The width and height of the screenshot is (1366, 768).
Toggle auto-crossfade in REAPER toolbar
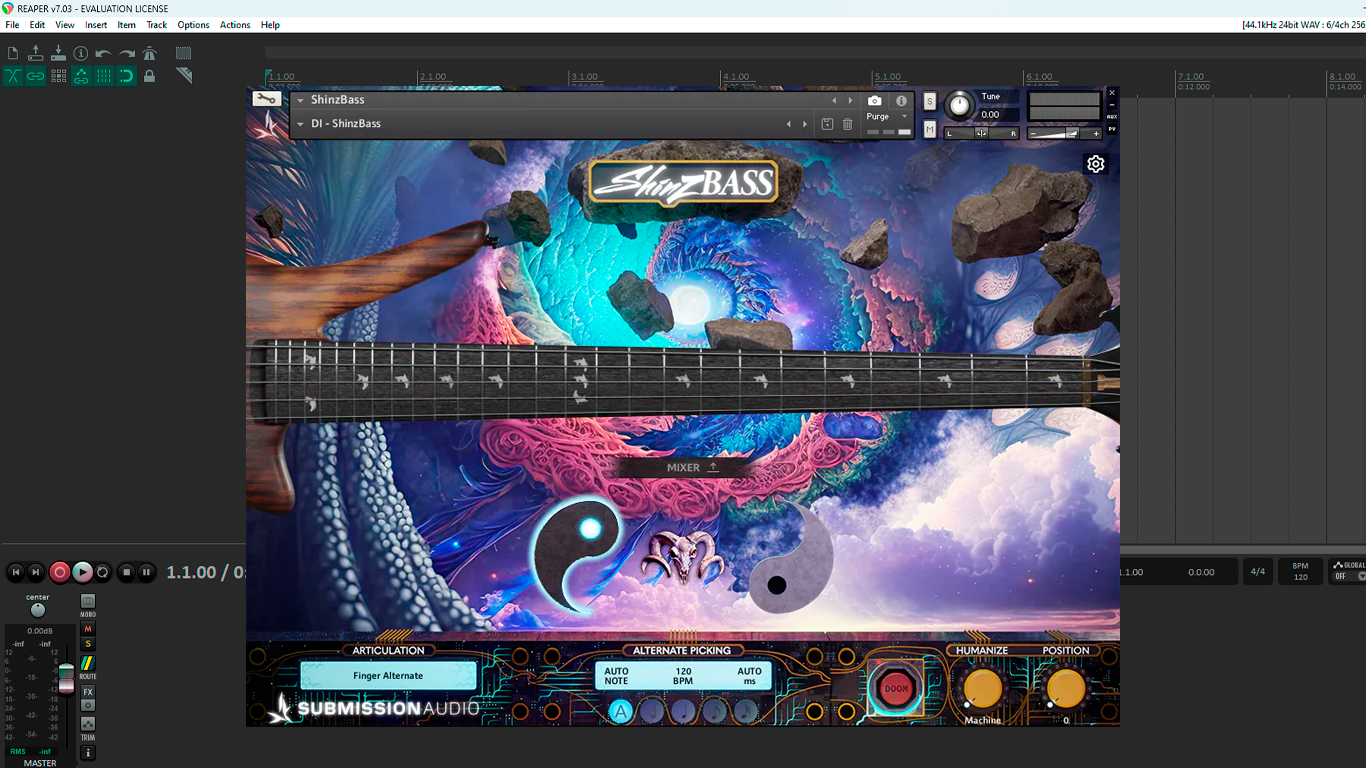tap(13, 76)
